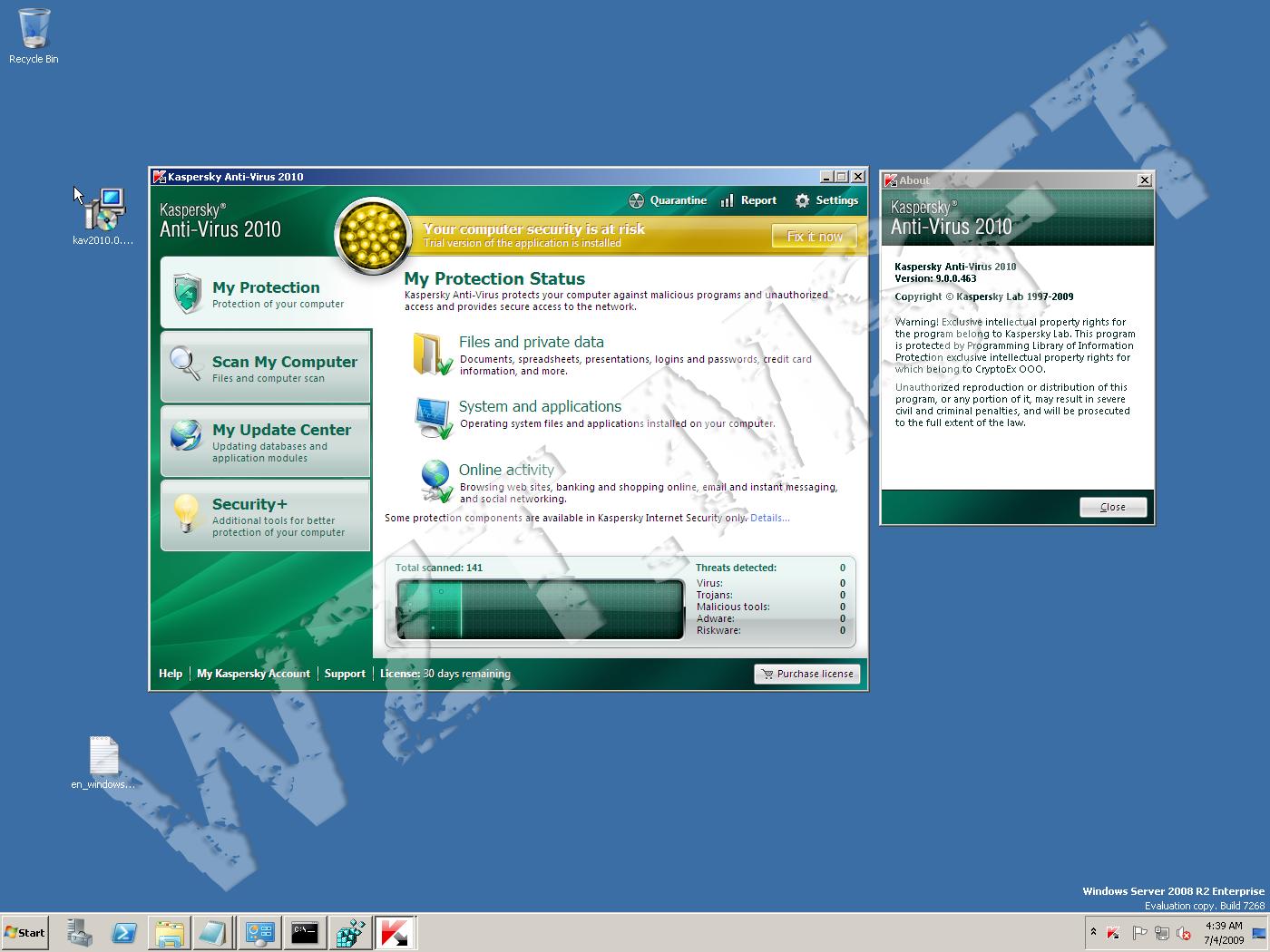Click the Online activity globe icon
The width and height of the screenshot is (1270, 952).
click(x=436, y=481)
